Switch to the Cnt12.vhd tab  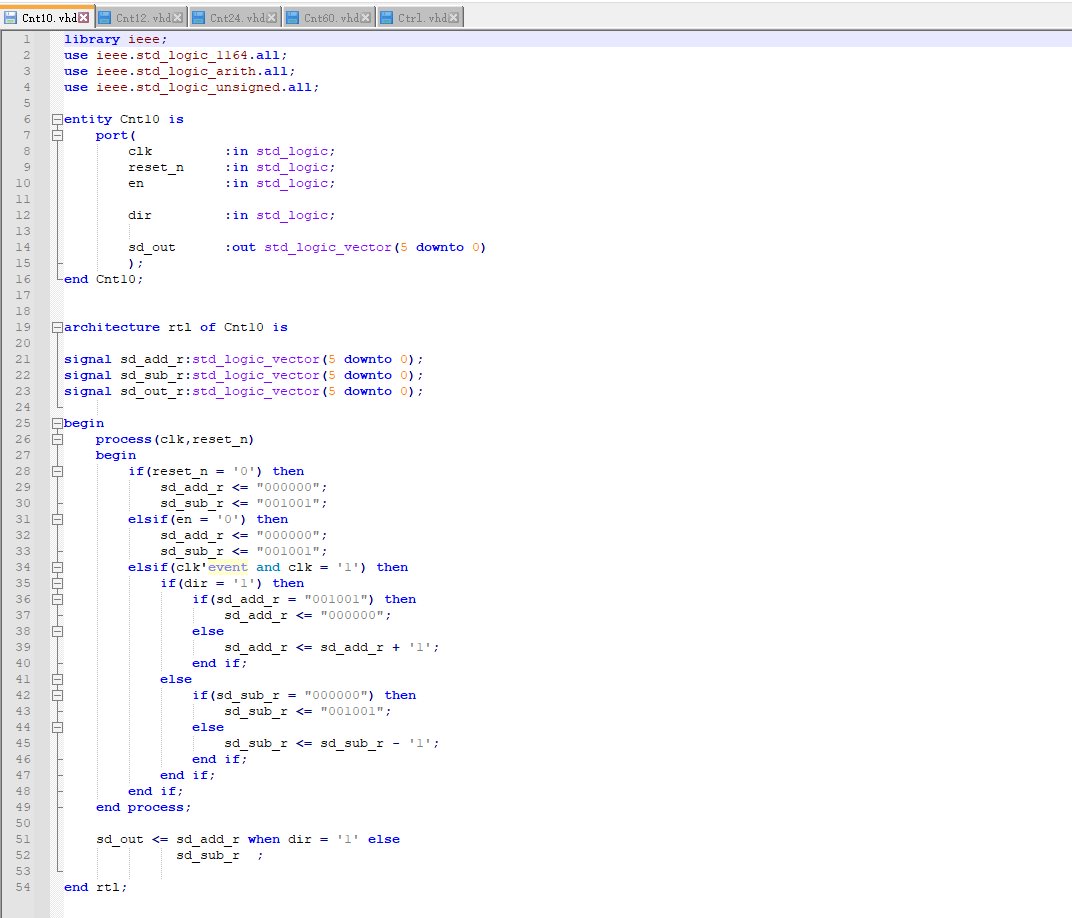143,18
